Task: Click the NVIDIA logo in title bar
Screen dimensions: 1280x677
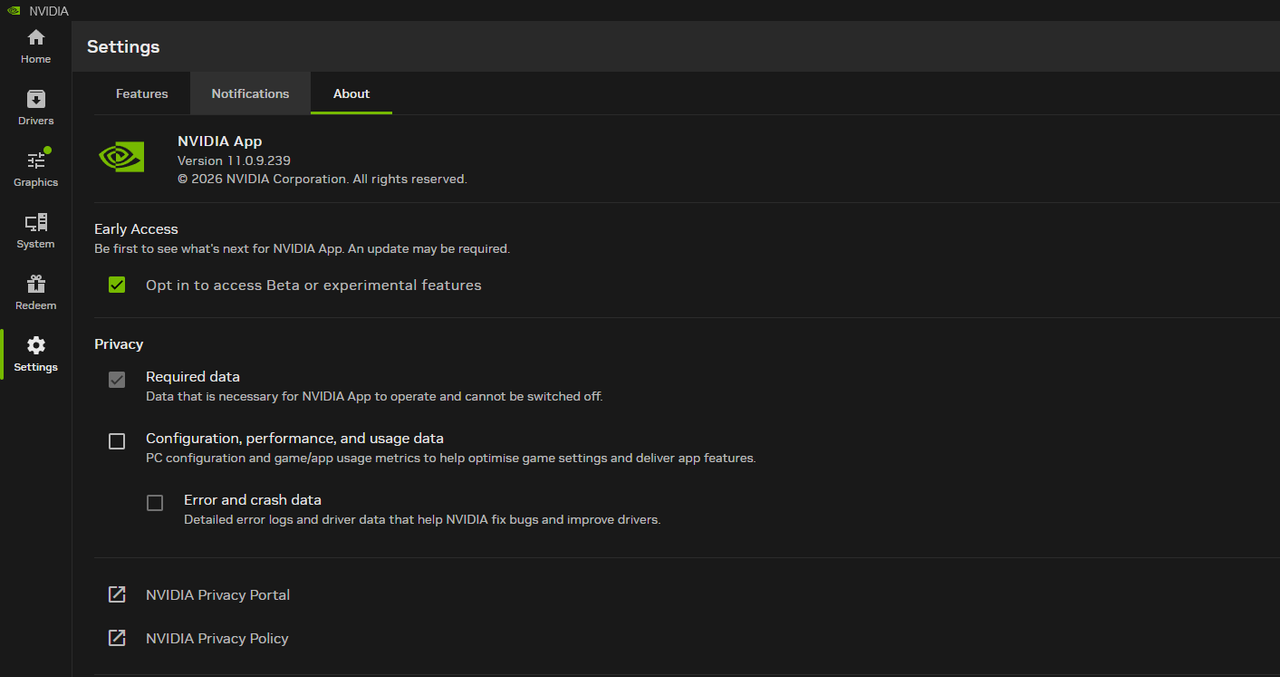Action: pyautogui.click(x=14, y=11)
